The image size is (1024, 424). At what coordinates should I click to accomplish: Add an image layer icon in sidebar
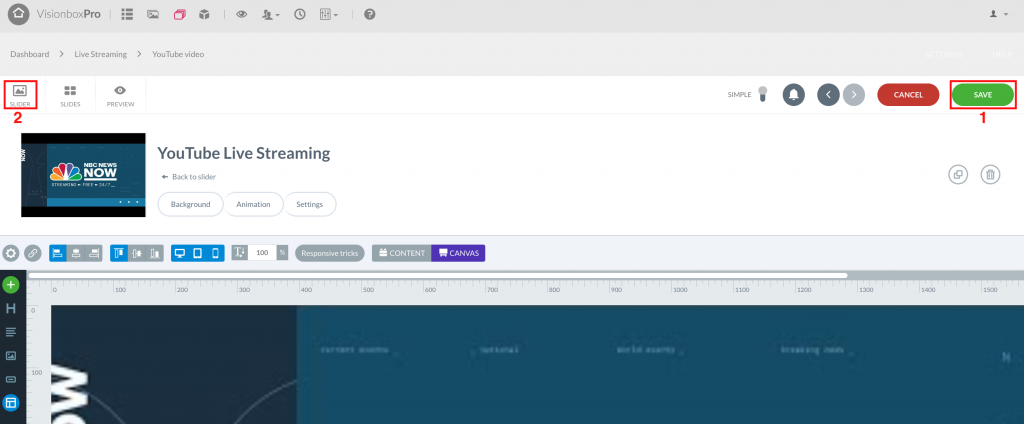(10, 355)
